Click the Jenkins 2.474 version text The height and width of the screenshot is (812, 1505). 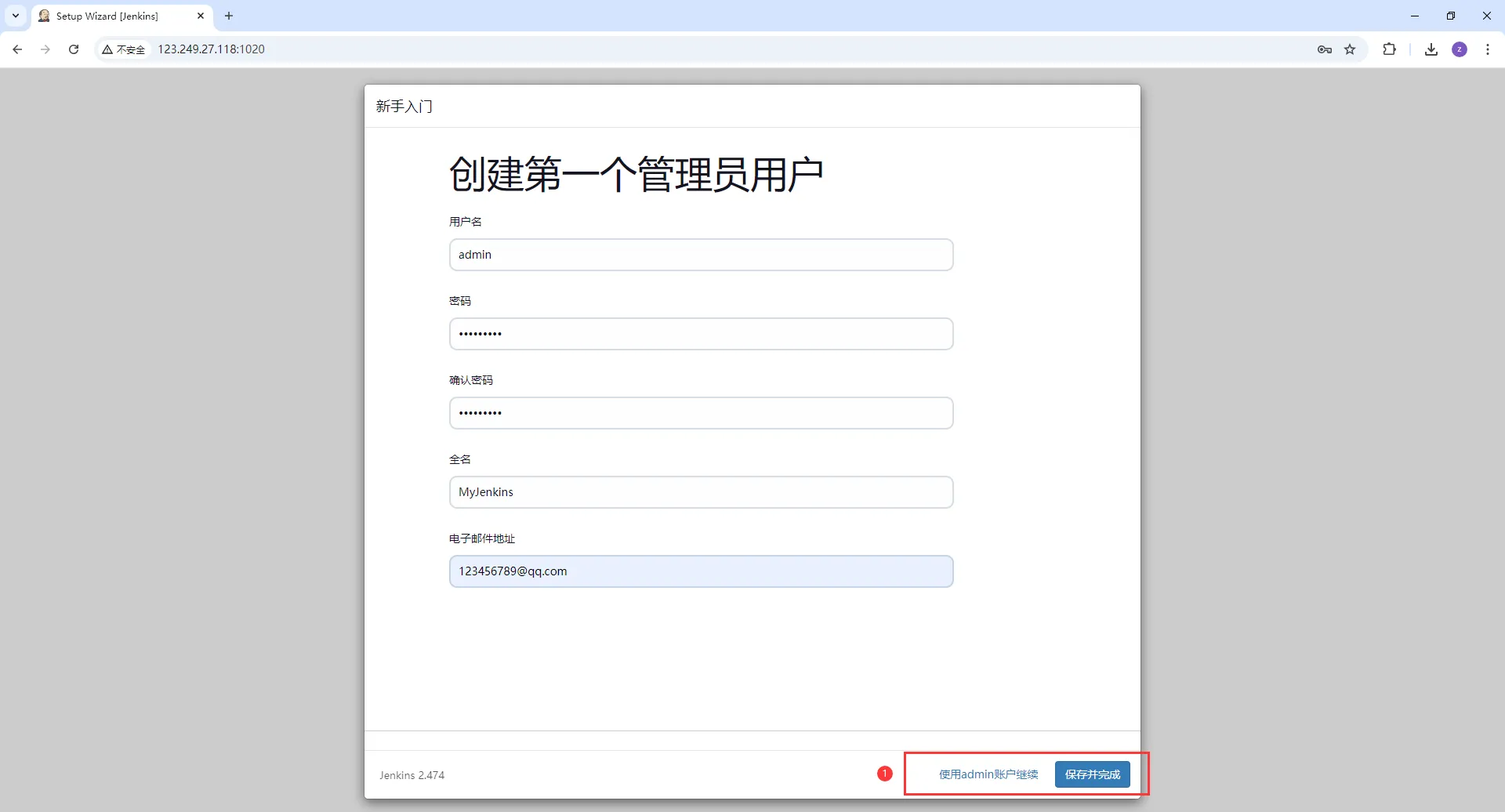click(412, 775)
